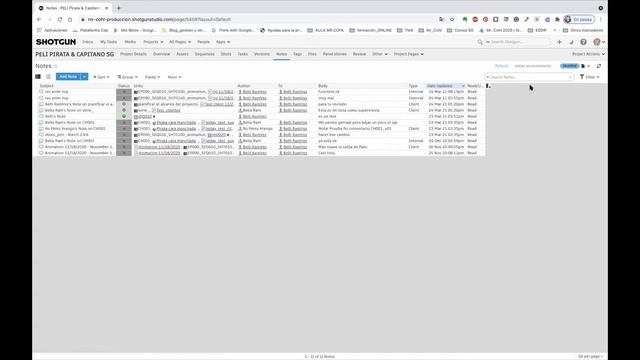Click the global search magnifier icon
Screen dimensions: 640x360
pos(480,42)
